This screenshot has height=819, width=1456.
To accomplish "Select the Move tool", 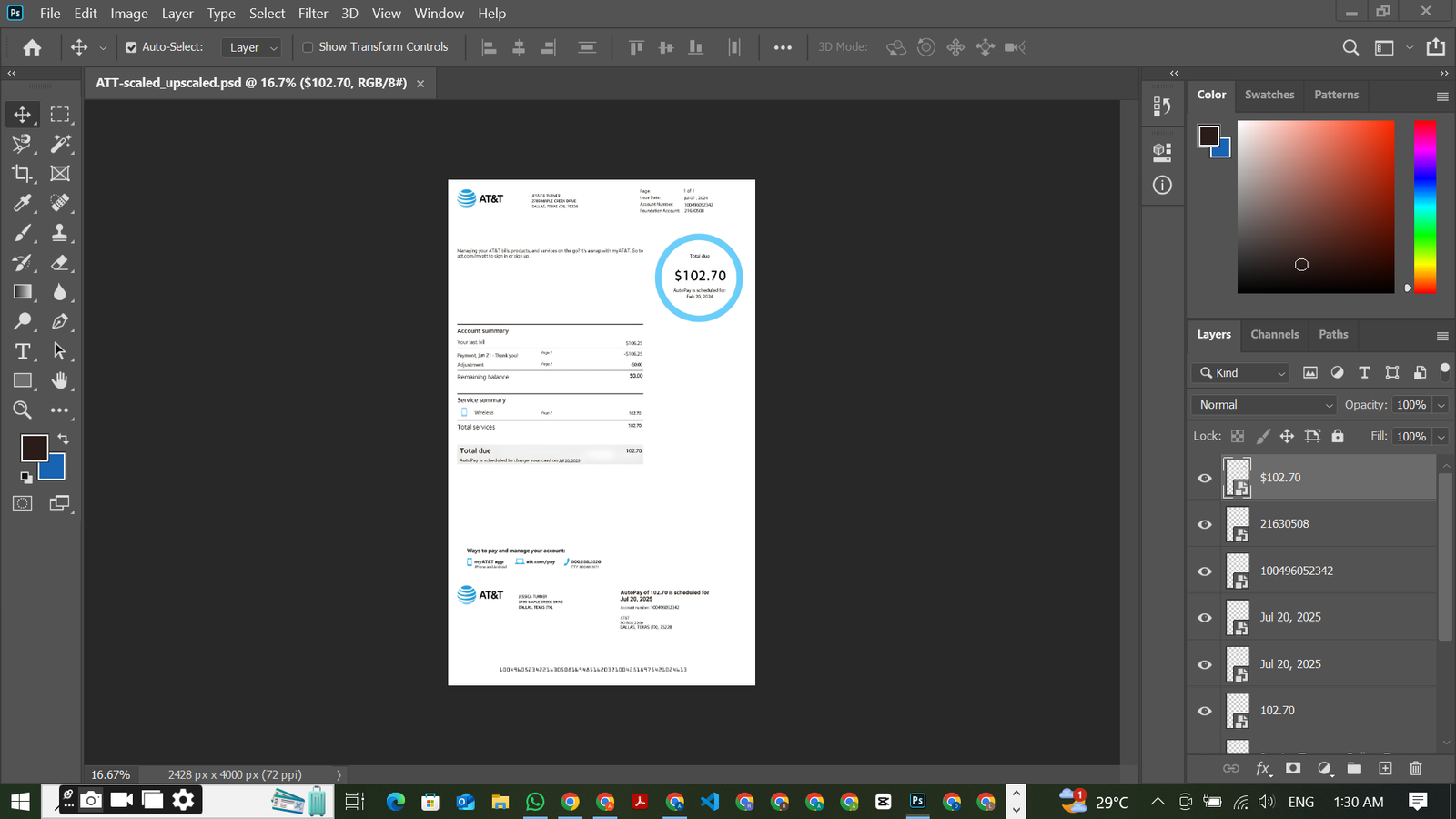I will point(23,115).
